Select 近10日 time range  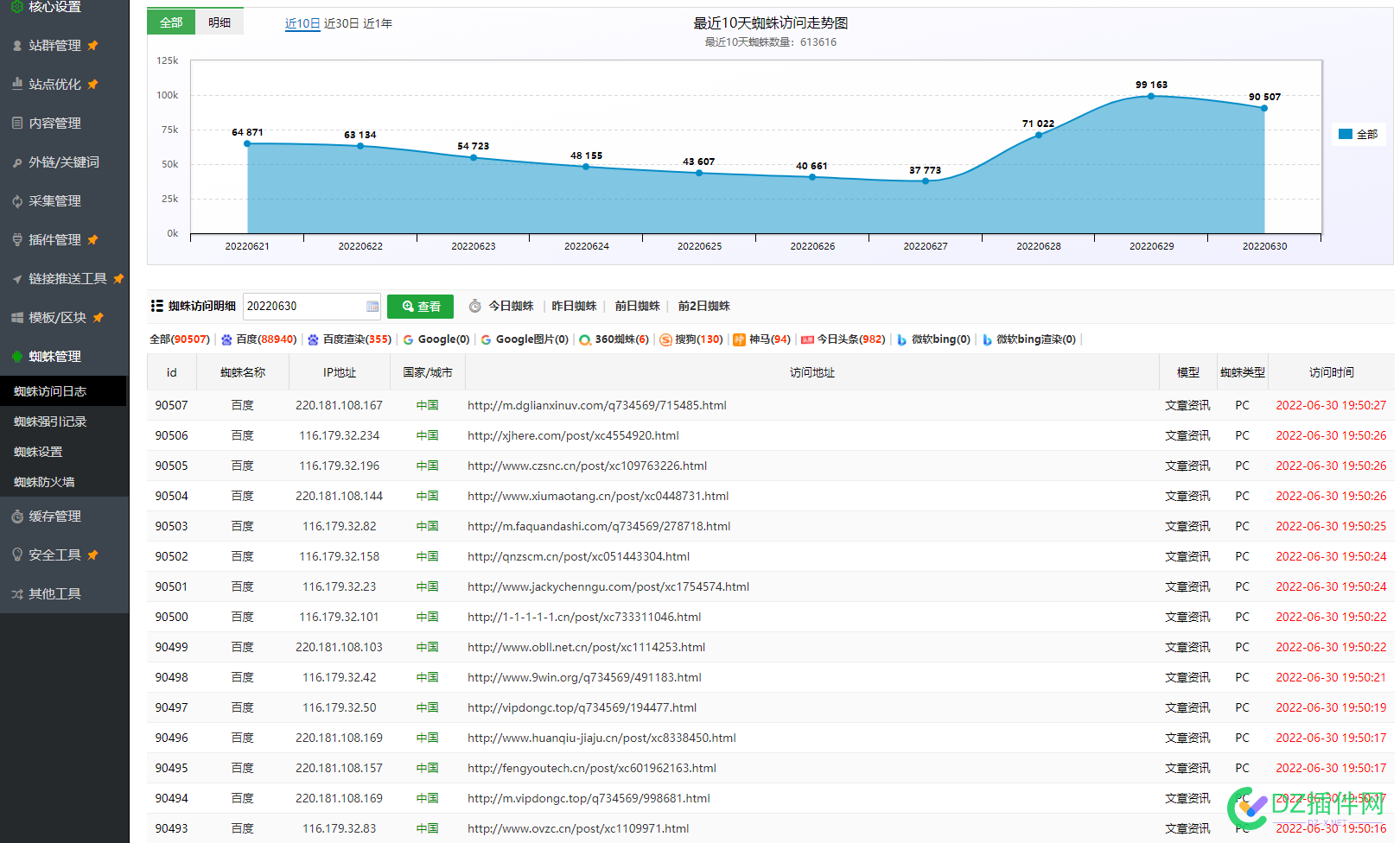coord(302,23)
